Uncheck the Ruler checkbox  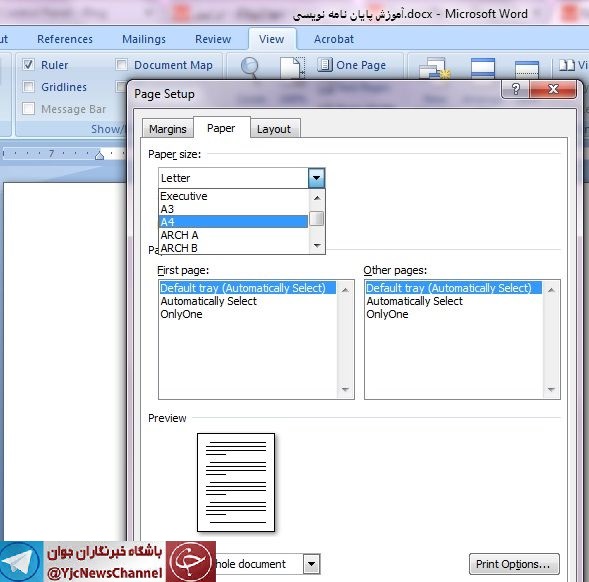[x=28, y=65]
